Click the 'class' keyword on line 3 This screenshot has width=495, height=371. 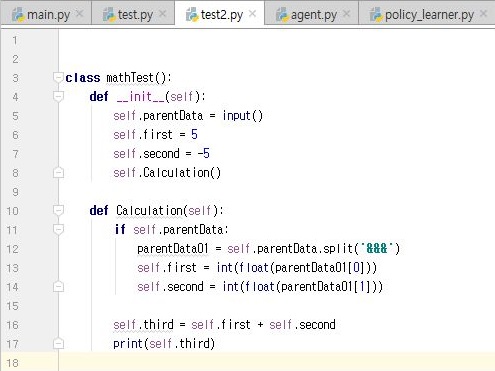click(x=83, y=78)
